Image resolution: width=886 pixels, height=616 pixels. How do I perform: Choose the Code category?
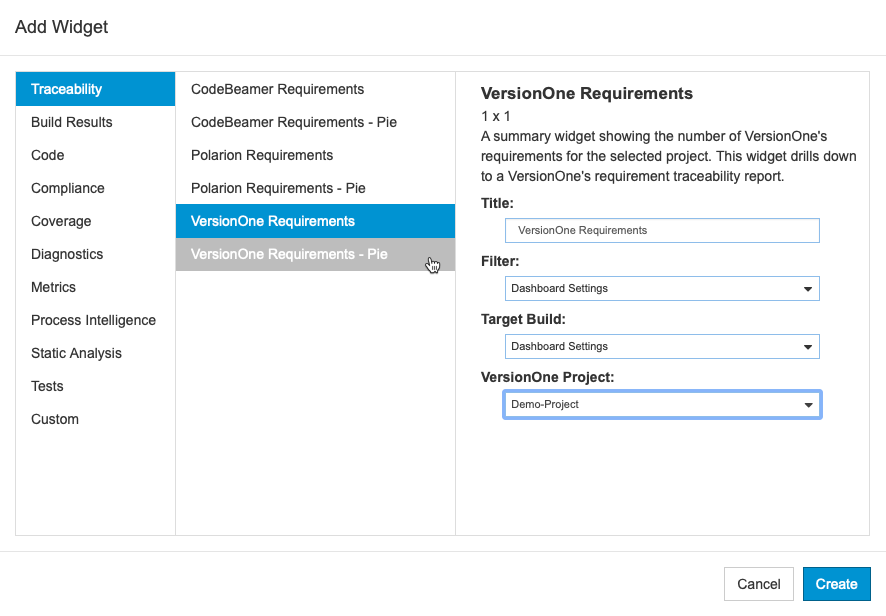coord(95,155)
